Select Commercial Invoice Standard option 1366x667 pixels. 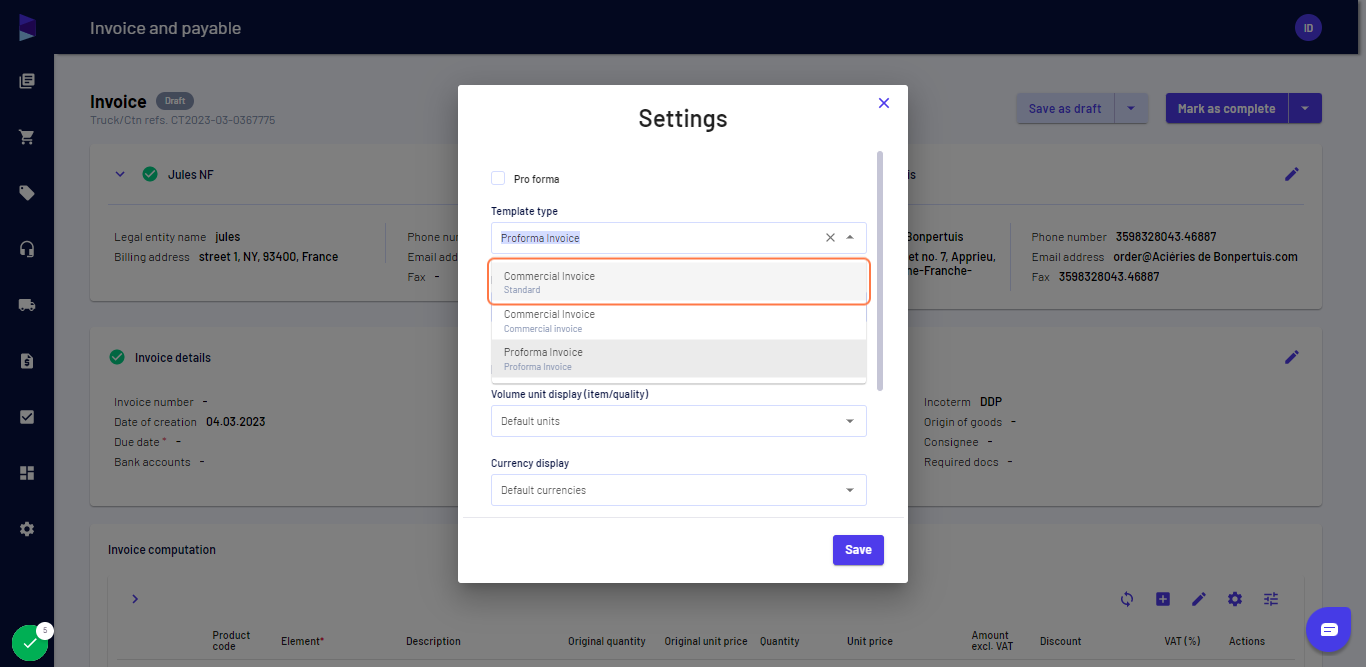click(679, 282)
